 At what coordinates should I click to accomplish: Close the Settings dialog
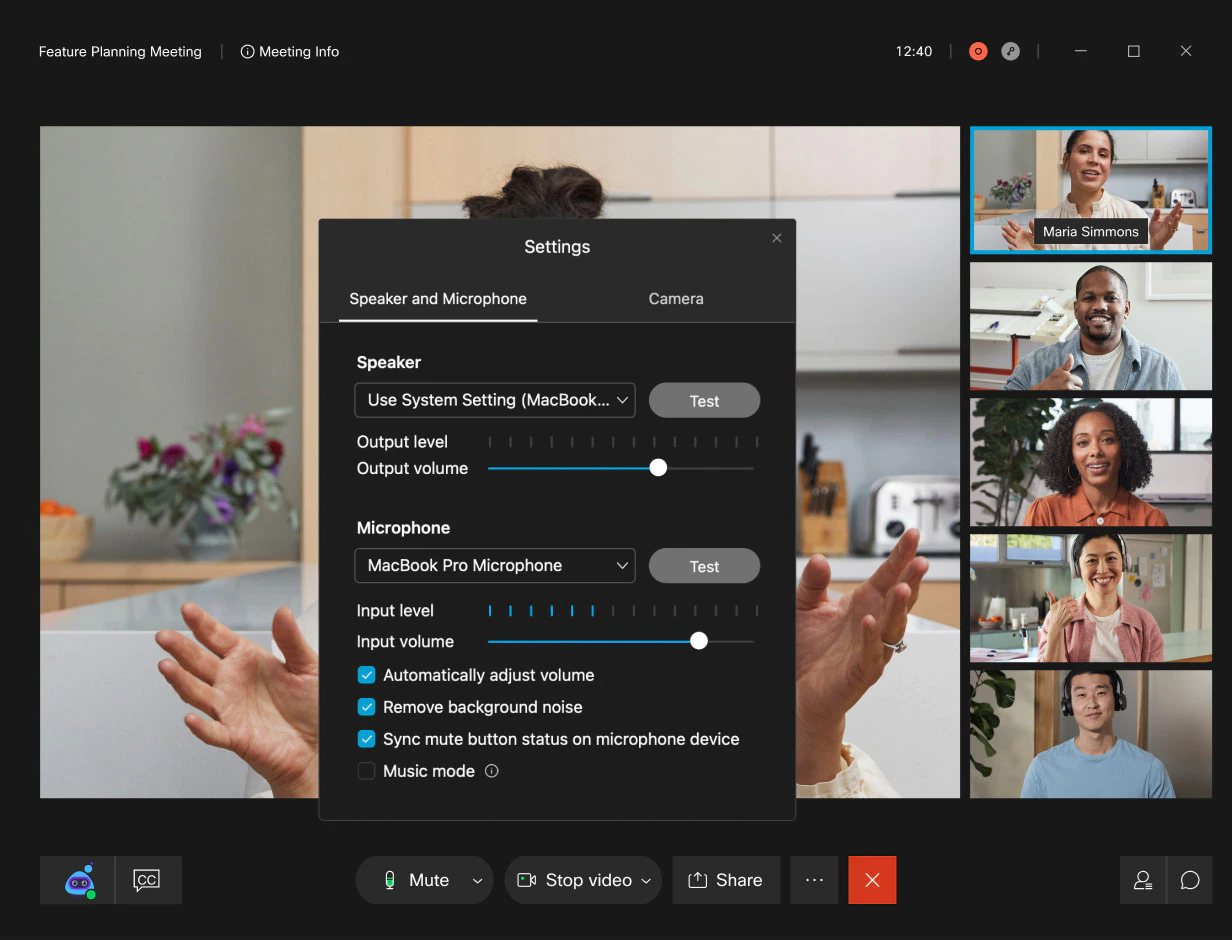point(776,238)
